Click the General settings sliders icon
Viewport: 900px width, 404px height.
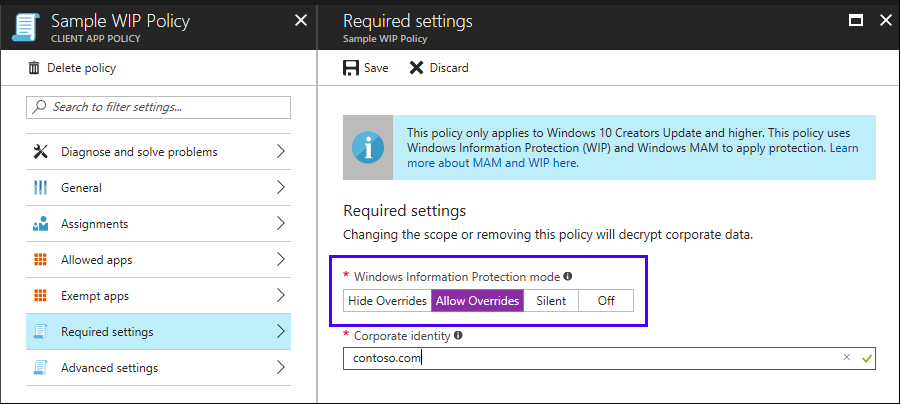[41, 188]
